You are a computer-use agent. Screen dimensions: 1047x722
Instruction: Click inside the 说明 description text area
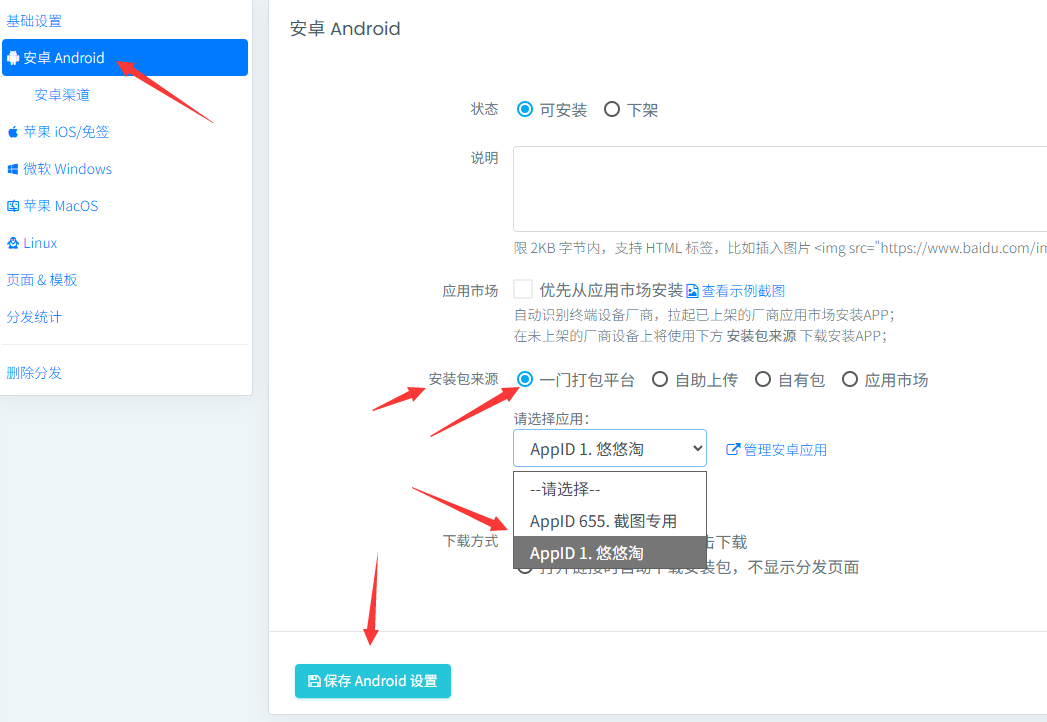780,189
